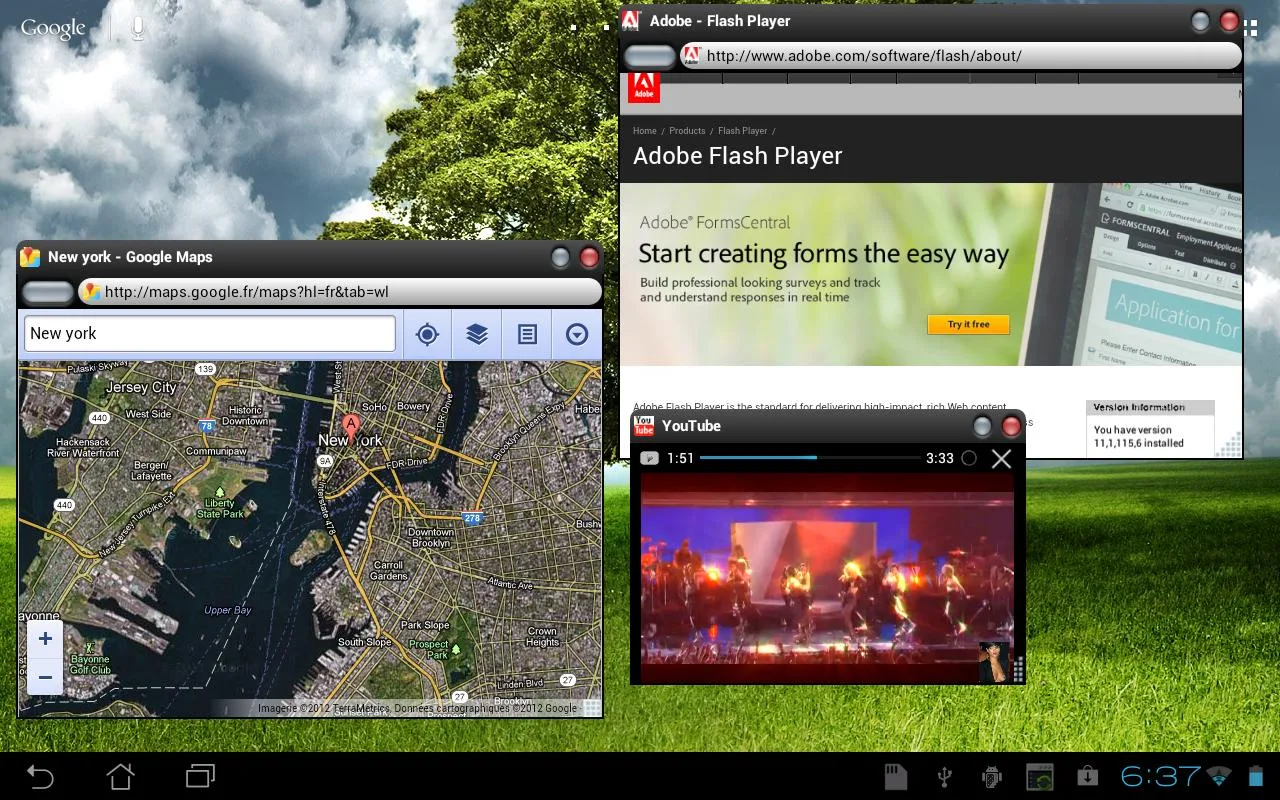
Task: Open the download notification bag icon
Action: click(x=1087, y=776)
